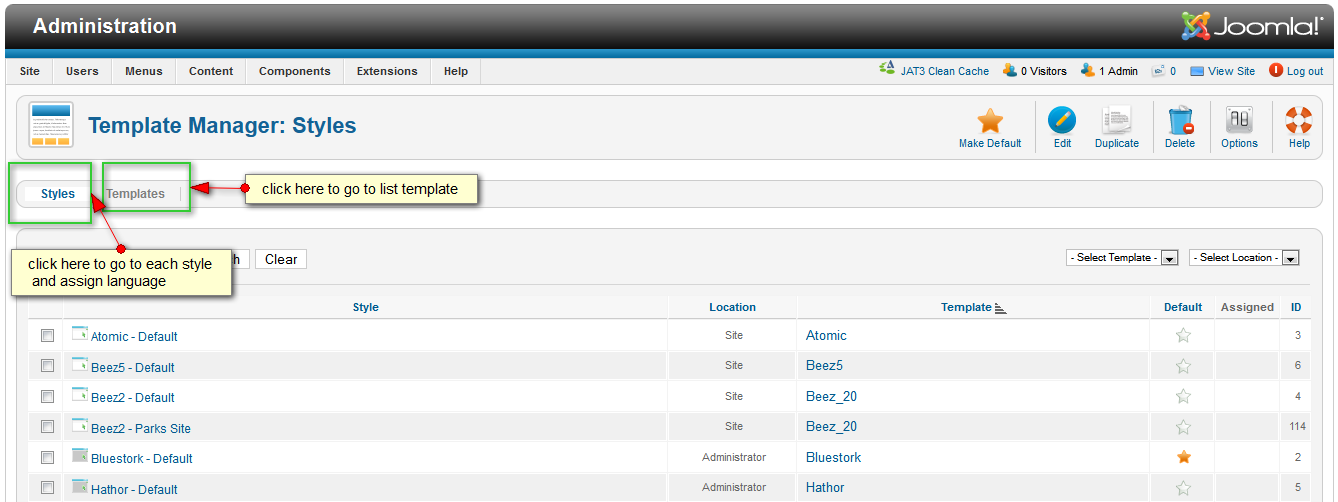
Task: Open the Select Location dropdown
Action: (x=1244, y=258)
